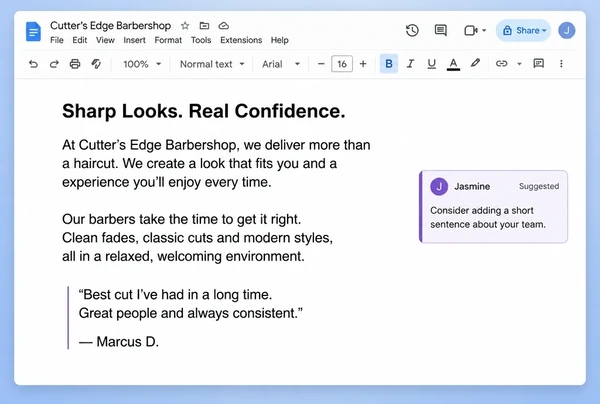
Task: Click the Suggested label on comment
Action: [x=539, y=186]
